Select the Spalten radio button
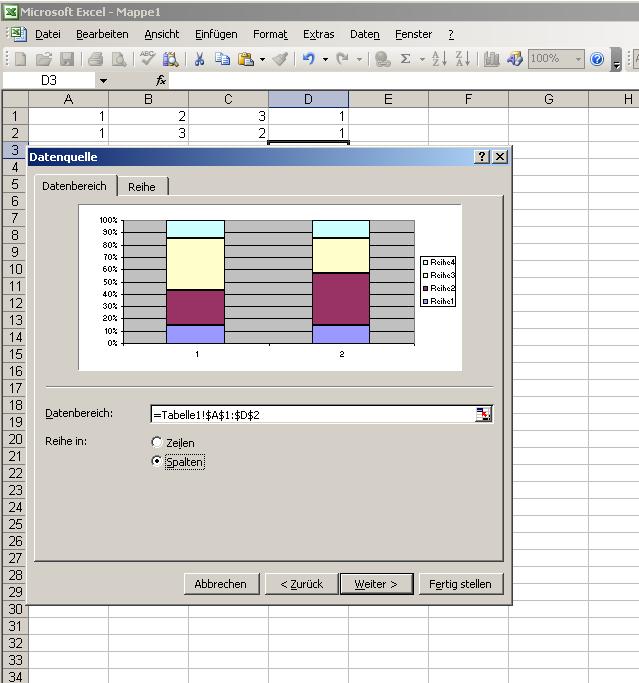The image size is (639, 683). (x=156, y=461)
